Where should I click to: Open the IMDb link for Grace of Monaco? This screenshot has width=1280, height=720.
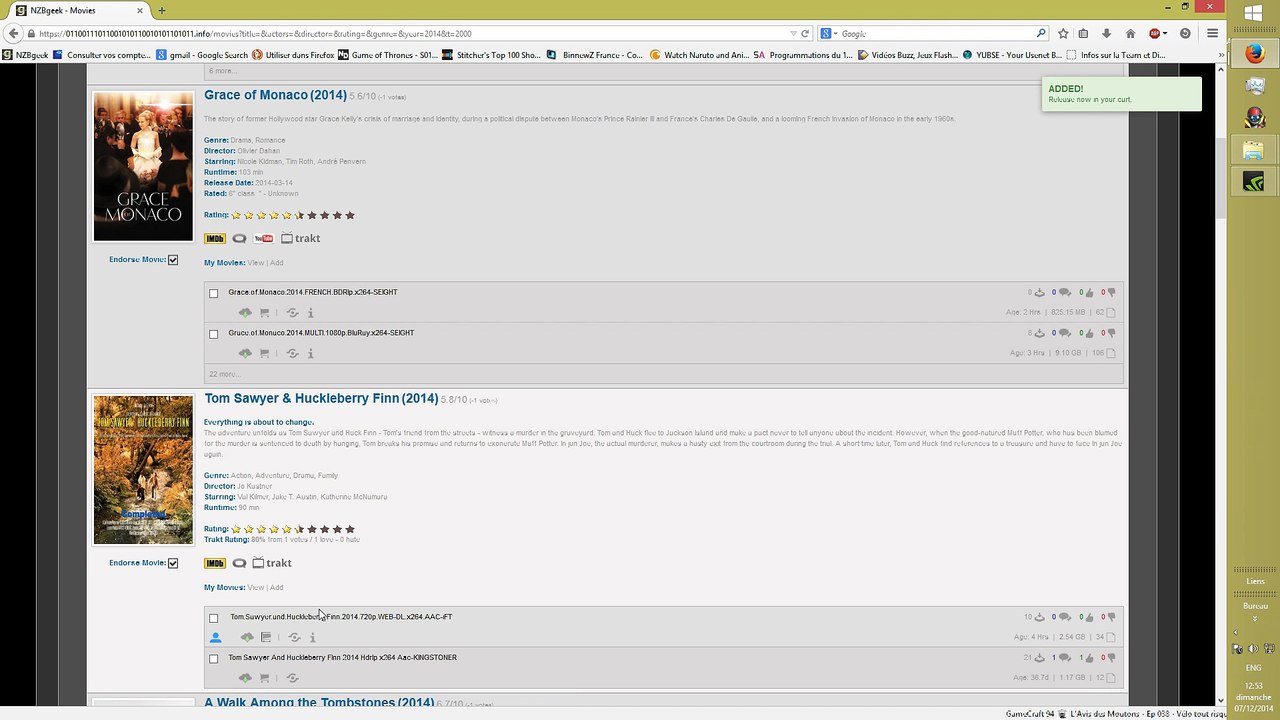pyautogui.click(x=214, y=239)
